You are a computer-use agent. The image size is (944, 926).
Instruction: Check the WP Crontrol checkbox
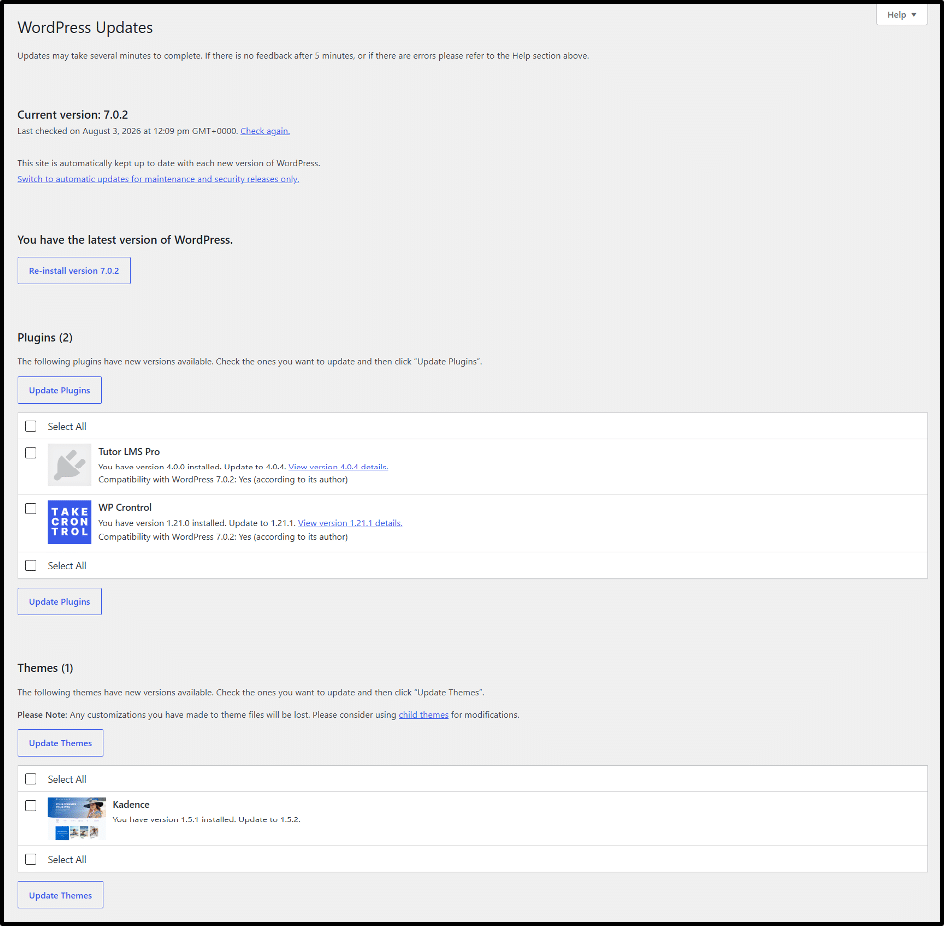[x=31, y=509]
